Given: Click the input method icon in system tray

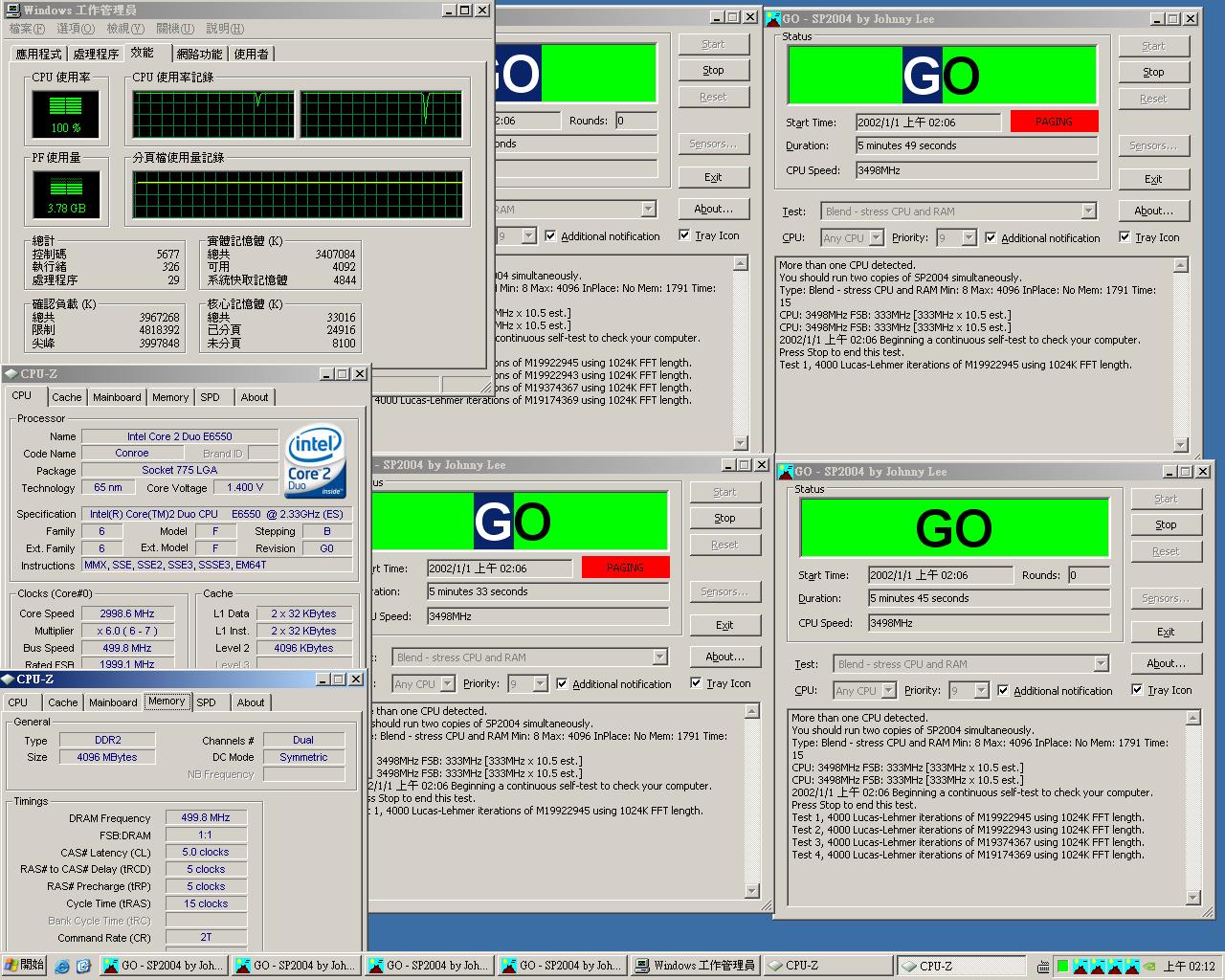Looking at the screenshot, I should click(x=1043, y=967).
